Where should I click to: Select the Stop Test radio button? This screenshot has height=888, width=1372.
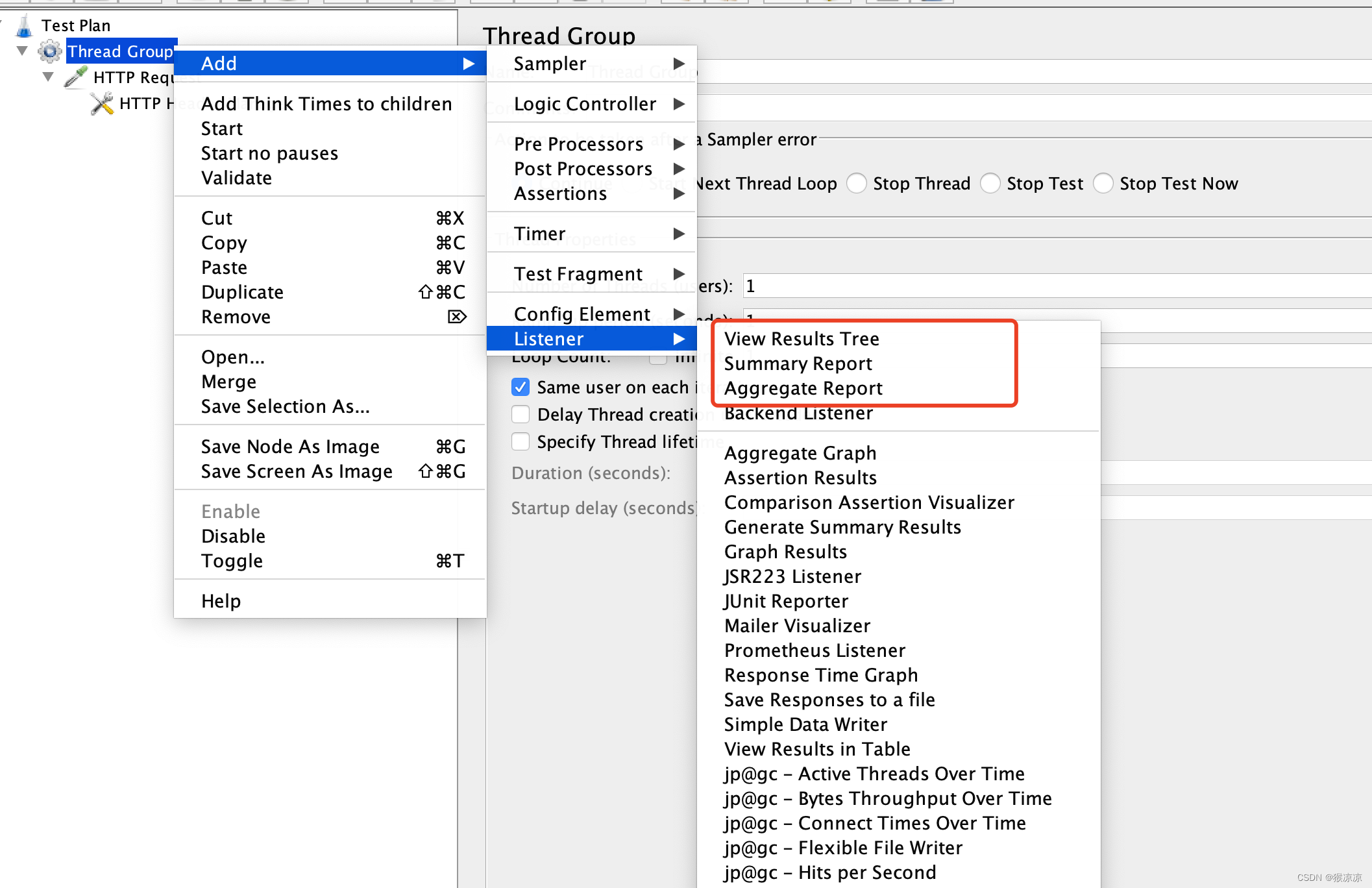point(990,184)
